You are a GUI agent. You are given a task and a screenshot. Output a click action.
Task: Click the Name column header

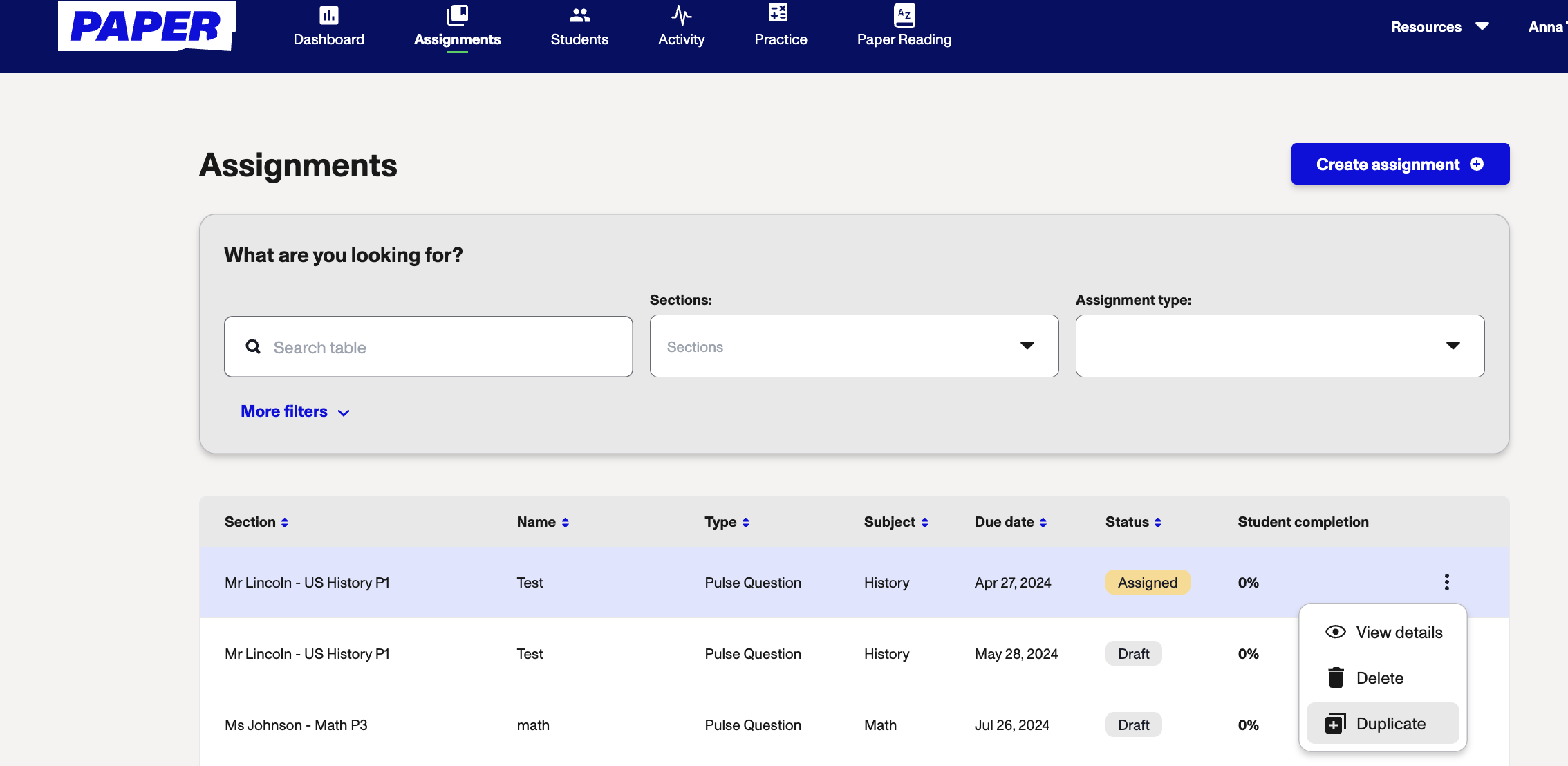tap(536, 522)
